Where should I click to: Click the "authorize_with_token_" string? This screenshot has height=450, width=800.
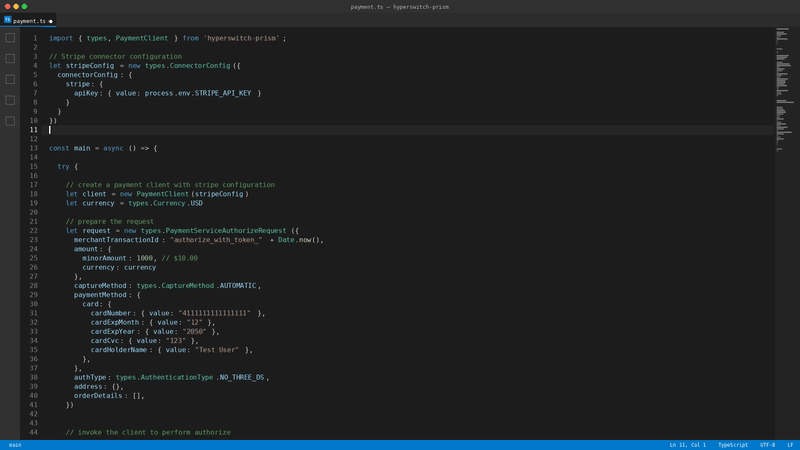[216, 240]
